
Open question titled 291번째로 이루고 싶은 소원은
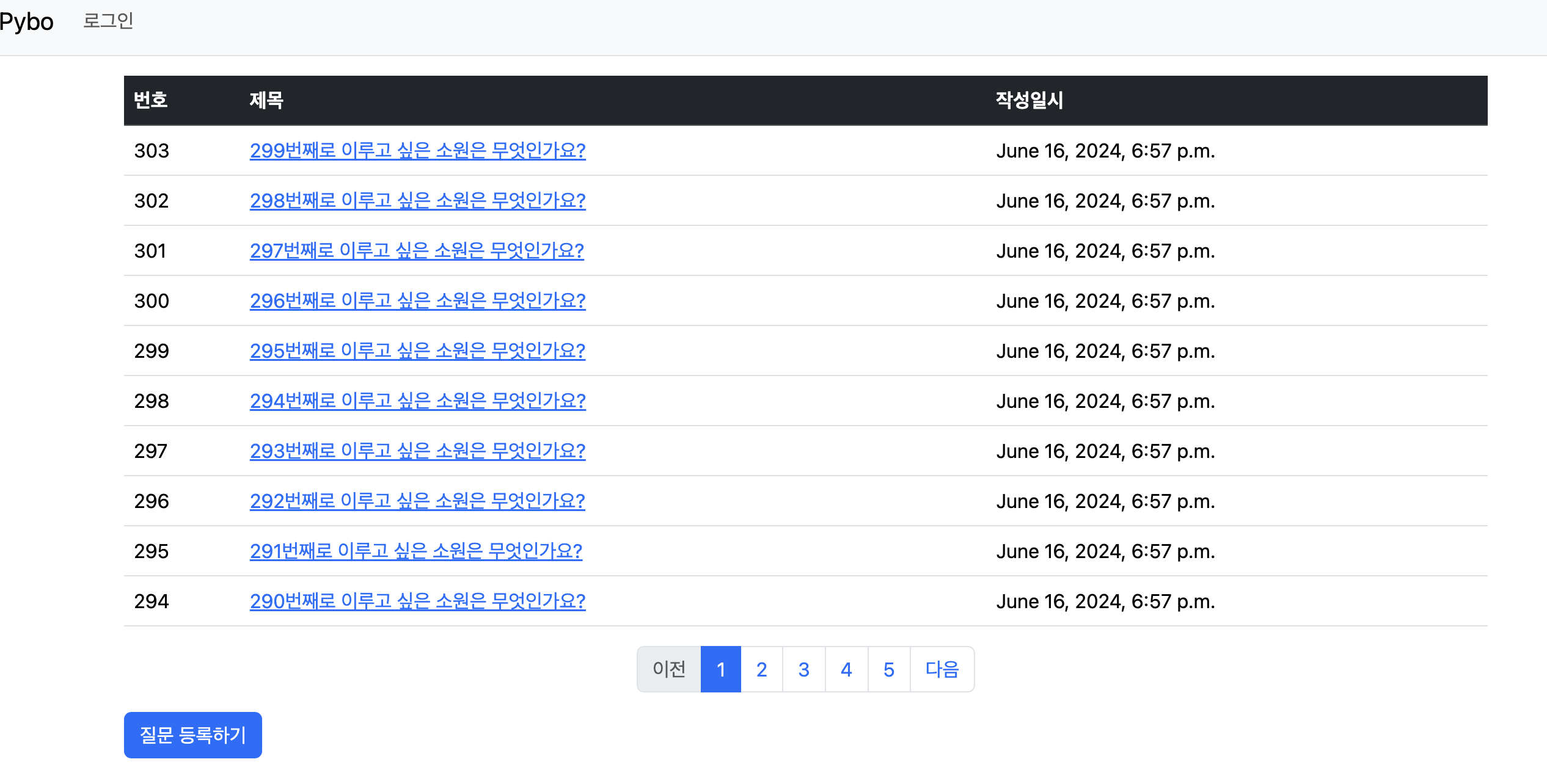[x=416, y=551]
